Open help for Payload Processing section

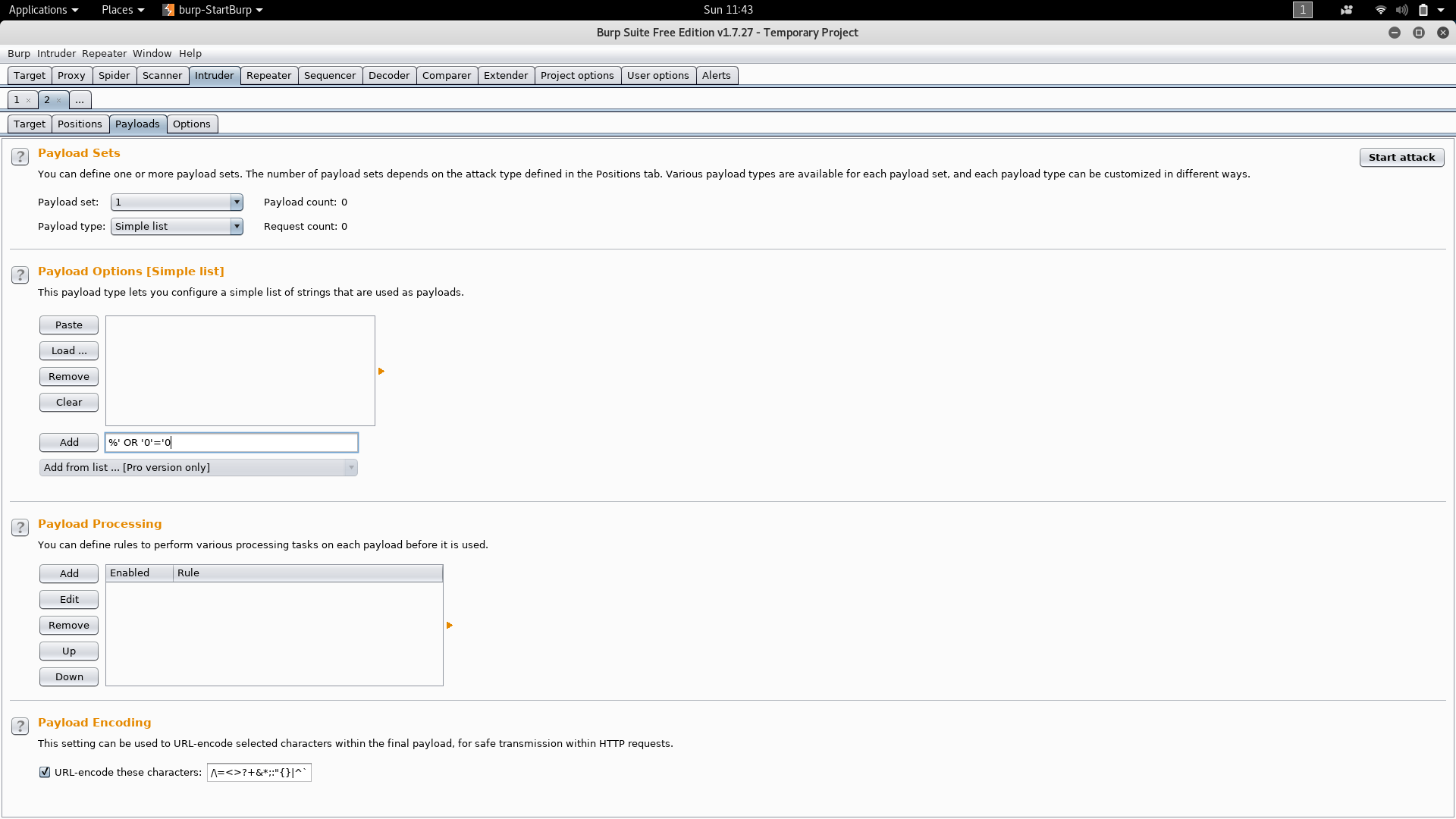click(20, 528)
